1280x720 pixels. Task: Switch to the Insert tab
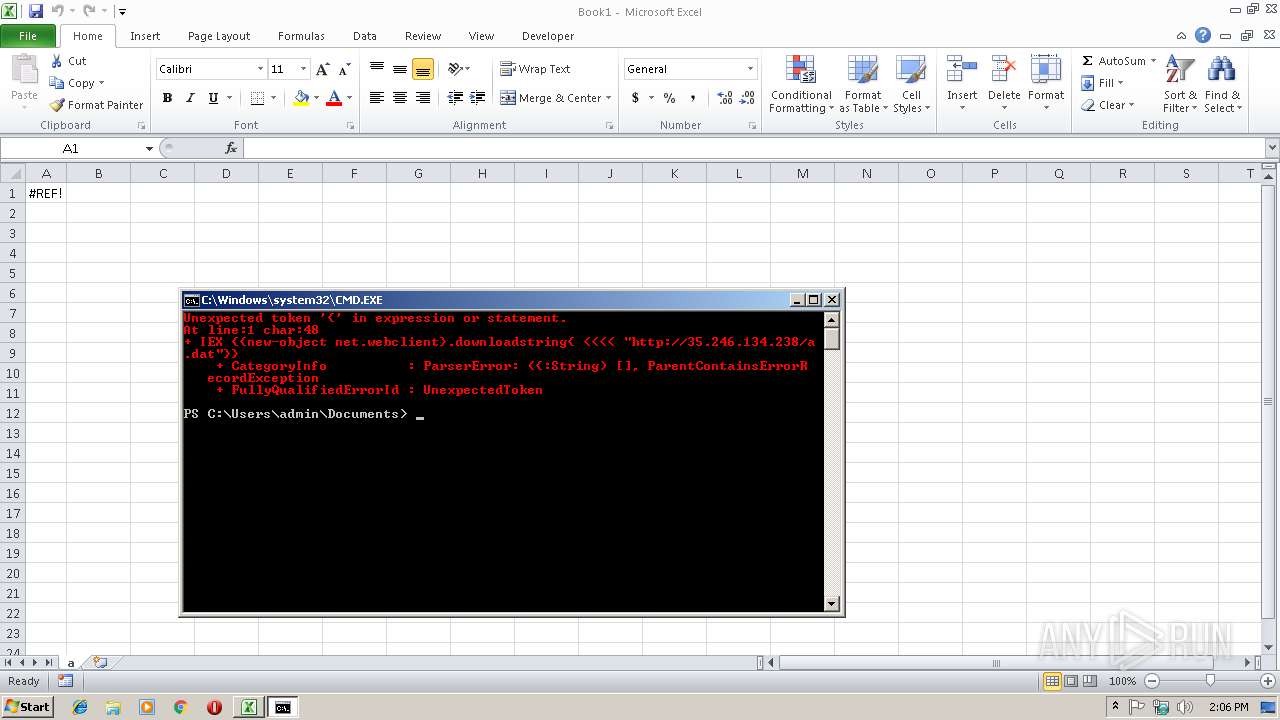[x=145, y=36]
